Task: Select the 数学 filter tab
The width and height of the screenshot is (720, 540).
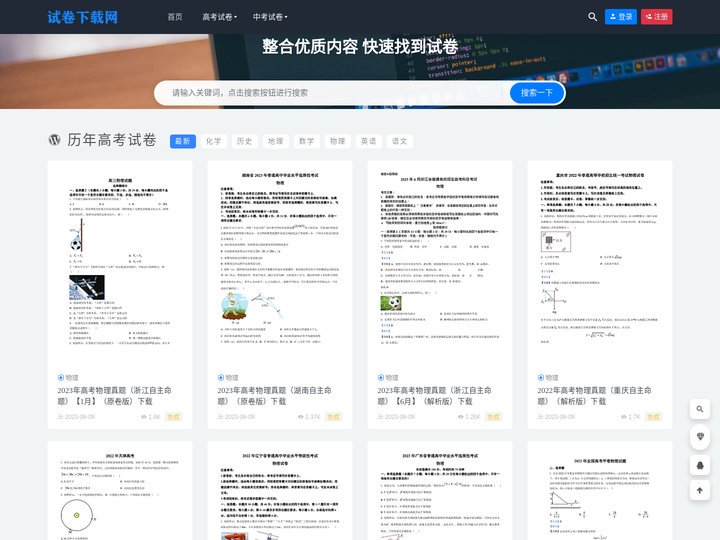Action: [306, 141]
